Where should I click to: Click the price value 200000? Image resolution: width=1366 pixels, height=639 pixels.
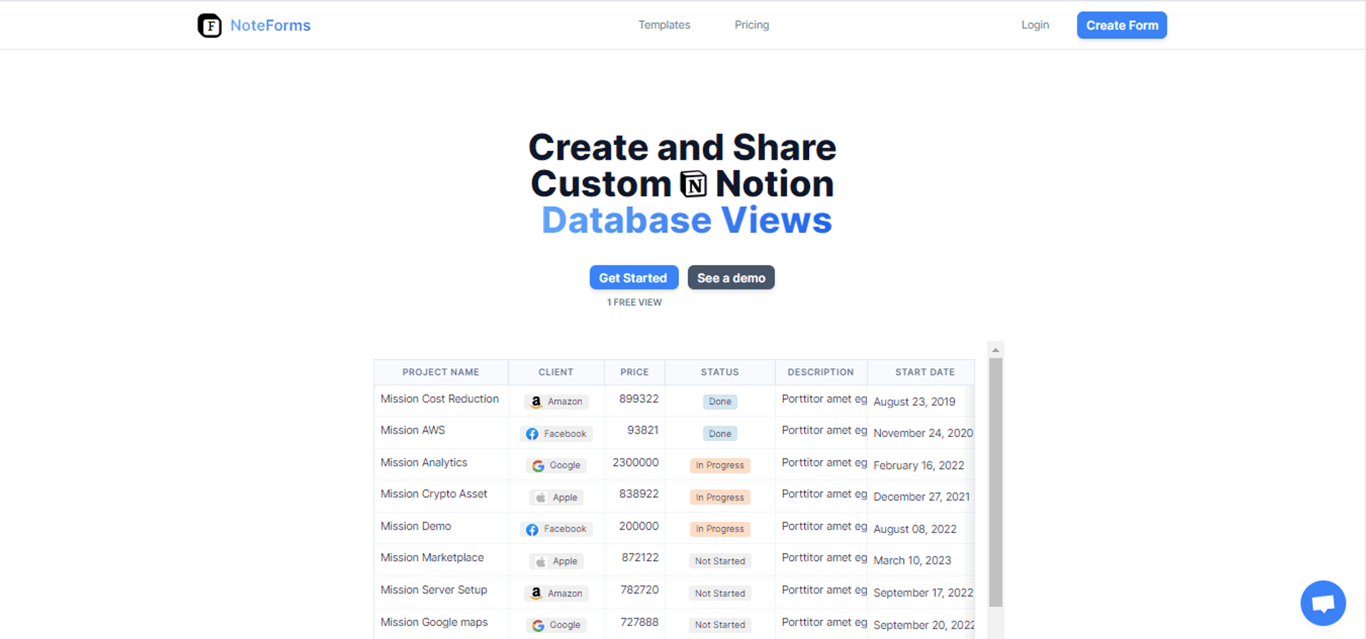pos(639,526)
